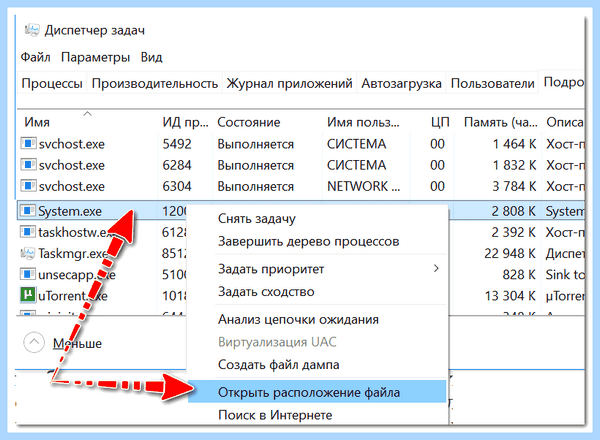Screen dimensions: 600x440
Task: Select Открыть расположение файла
Action: click(x=317, y=392)
